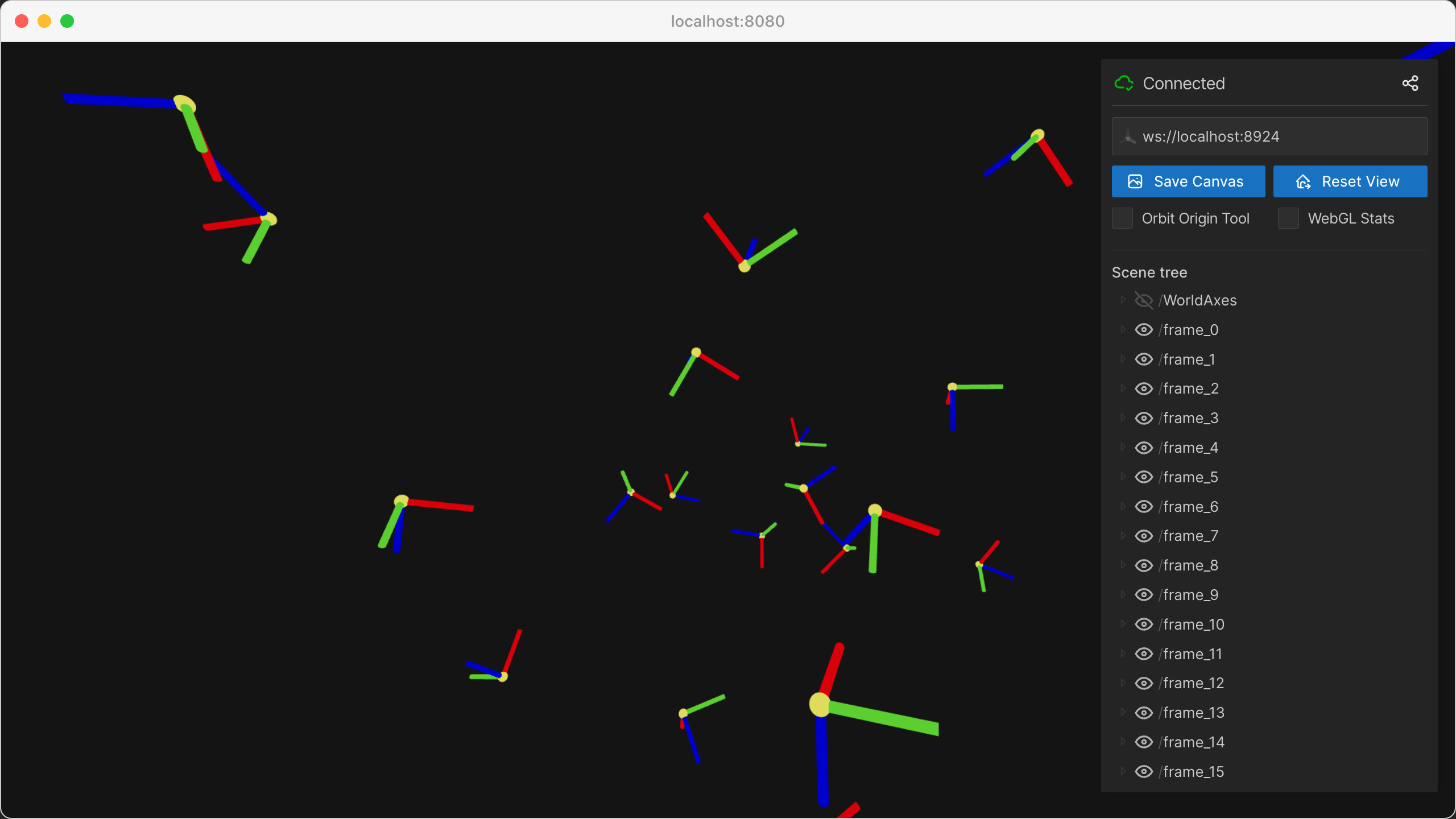Expand the /frame_6 tree node
The height and width of the screenshot is (819, 1456).
coord(1123,506)
